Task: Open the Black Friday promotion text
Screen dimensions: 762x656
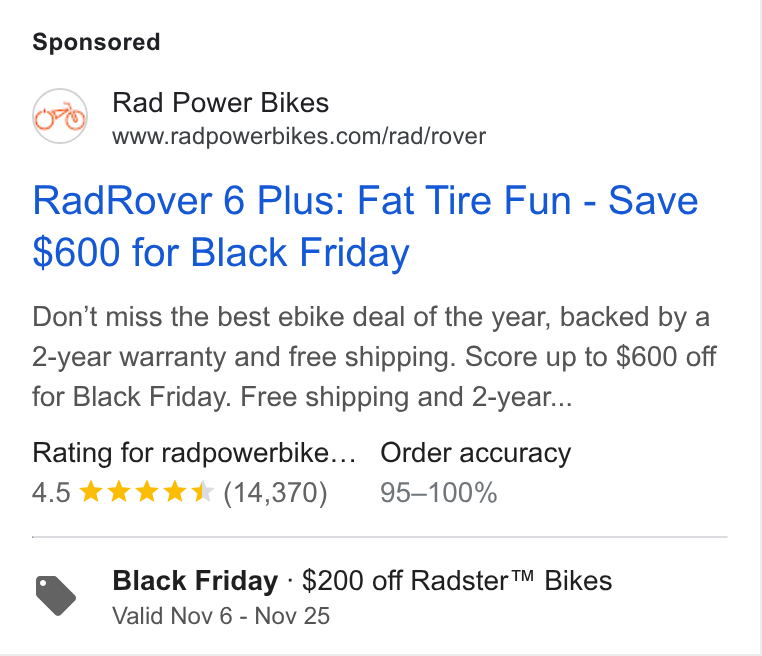Action: 195,581
